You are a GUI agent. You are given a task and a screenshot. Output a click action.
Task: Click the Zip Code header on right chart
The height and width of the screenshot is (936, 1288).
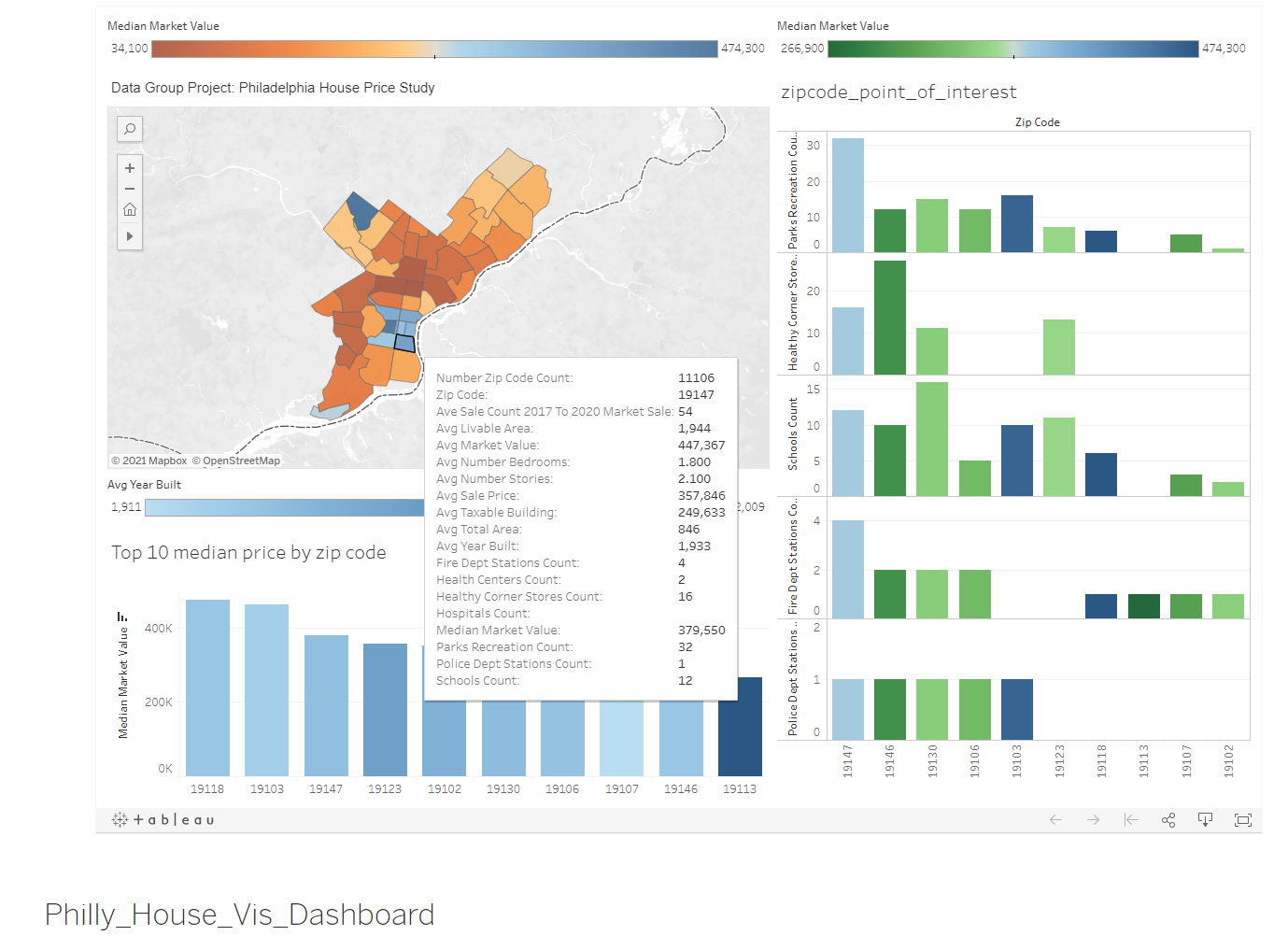[x=1038, y=122]
